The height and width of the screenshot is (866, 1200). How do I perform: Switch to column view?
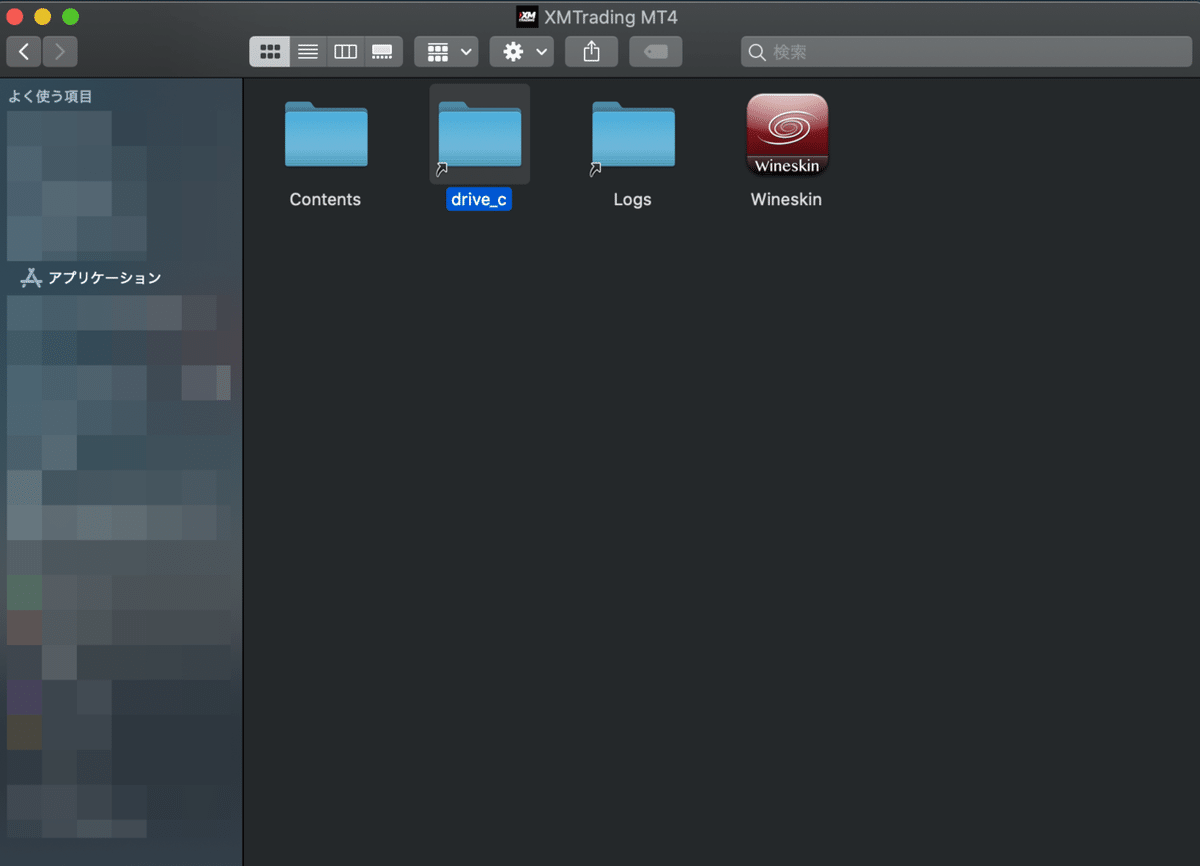[x=345, y=52]
